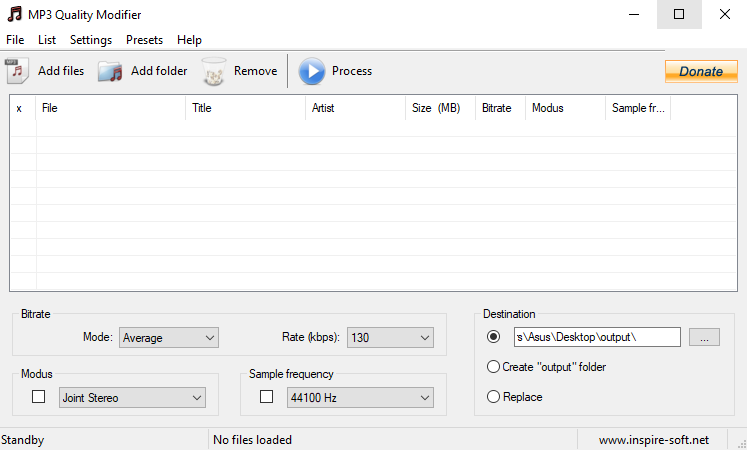Screen dimensions: 747x450
Task: Click the Remove trash bin icon
Action: point(213,71)
